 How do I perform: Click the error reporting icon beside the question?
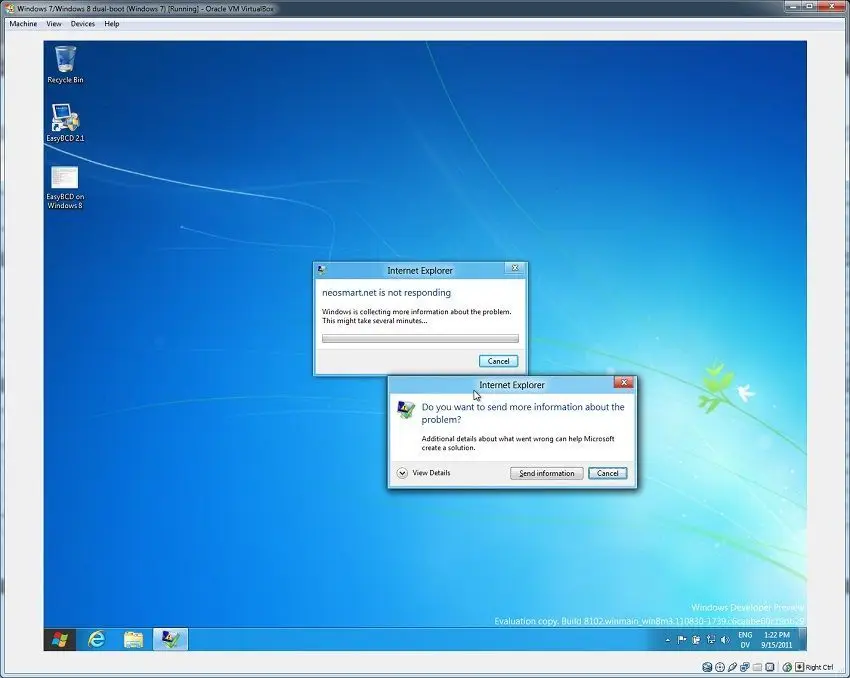pos(405,410)
